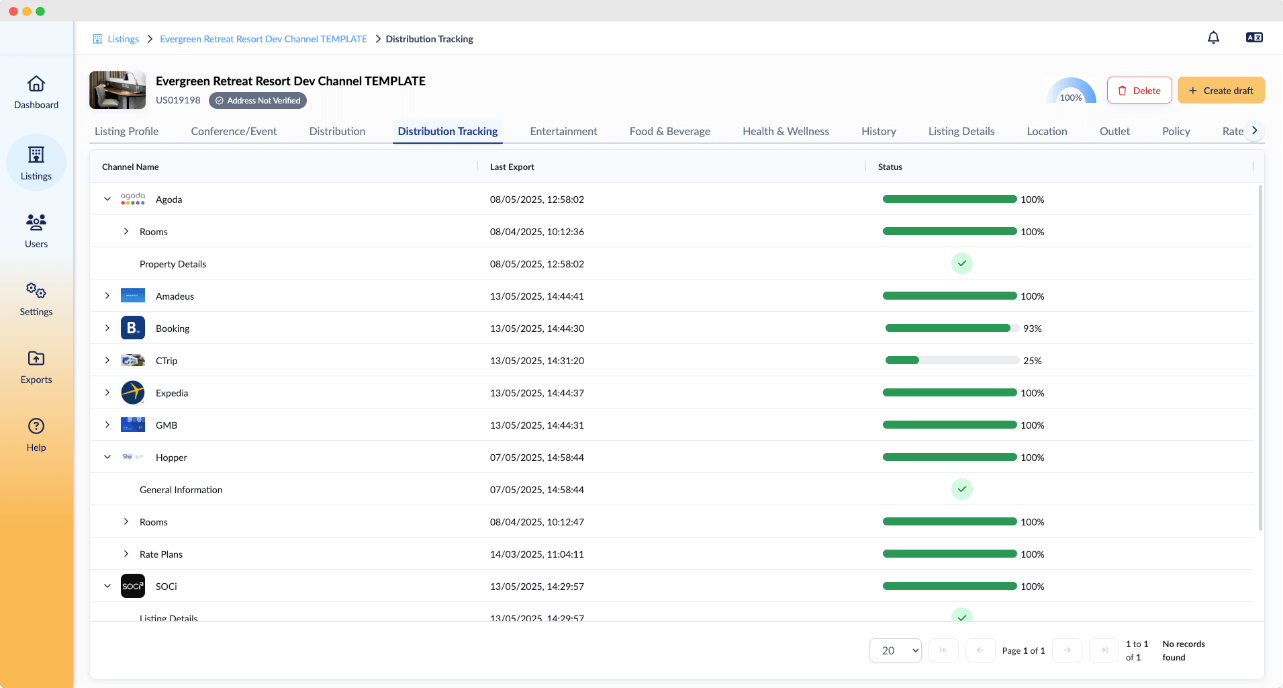Open the Location tab
Viewport: 1283px width, 688px height.
(1047, 131)
